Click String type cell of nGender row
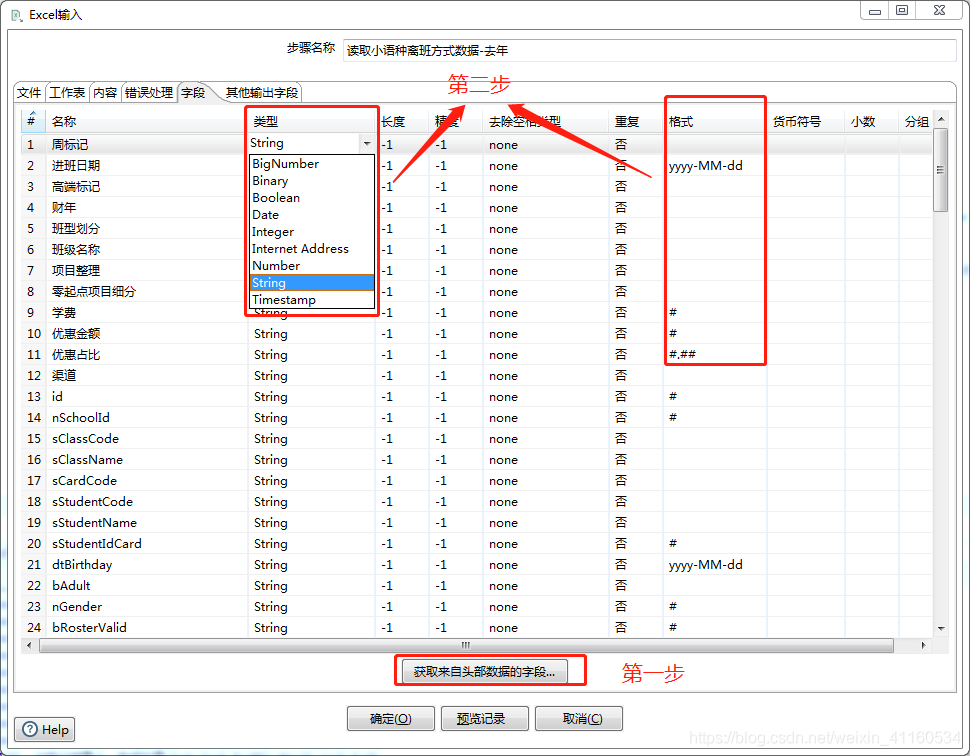Image resolution: width=970 pixels, height=756 pixels. (311, 606)
